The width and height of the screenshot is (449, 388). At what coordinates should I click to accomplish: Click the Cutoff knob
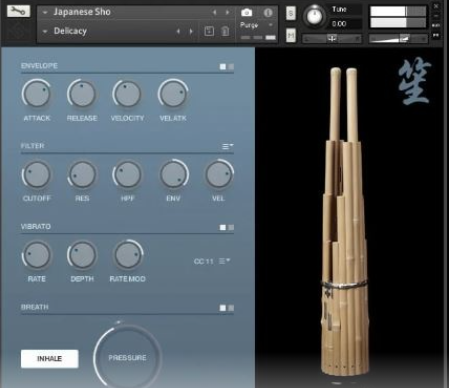[x=37, y=174]
